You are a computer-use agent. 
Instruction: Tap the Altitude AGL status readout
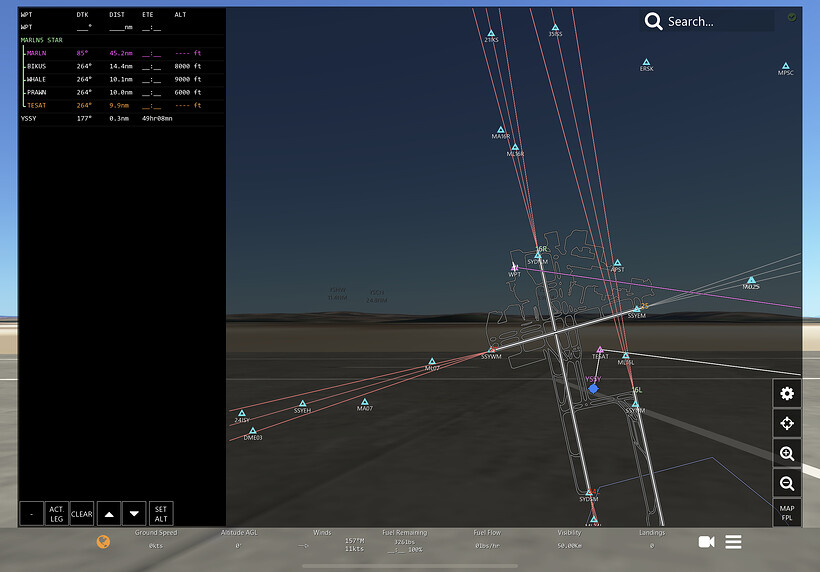point(239,539)
